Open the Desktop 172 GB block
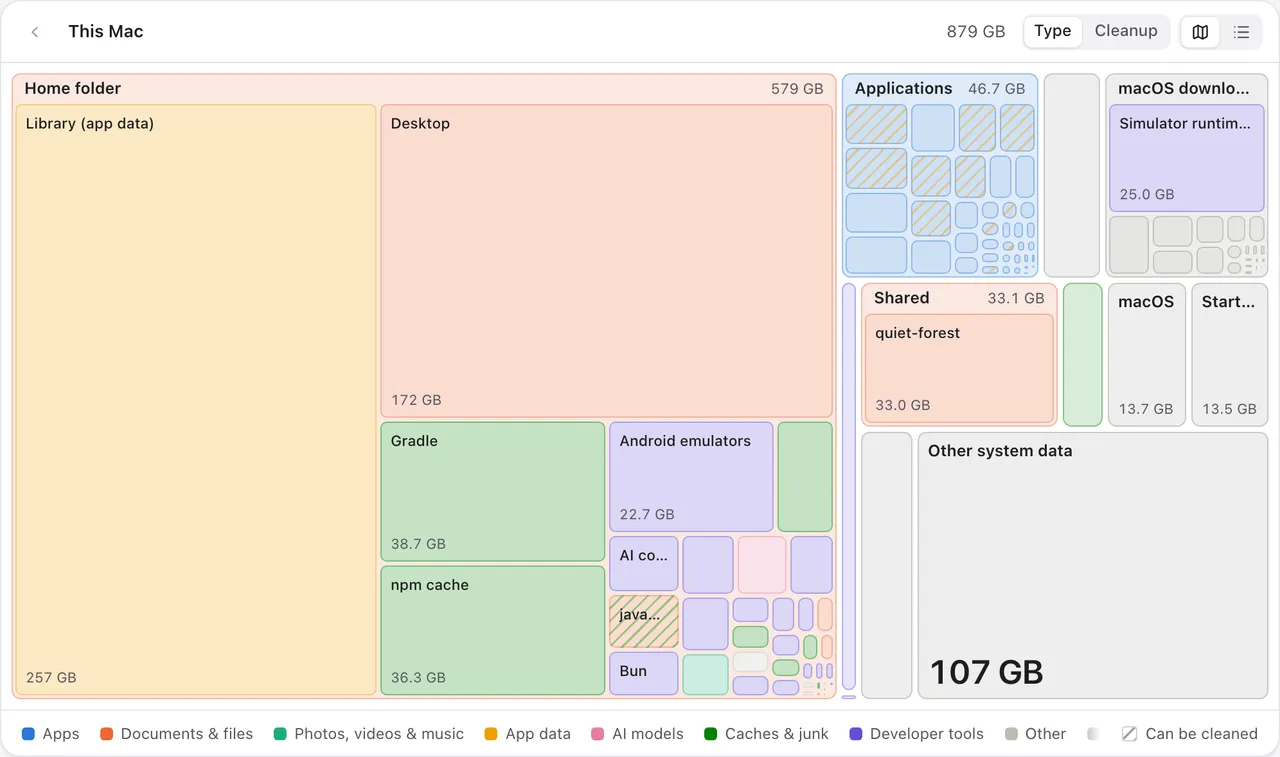Screen dimensions: 1280x757 (x=607, y=261)
